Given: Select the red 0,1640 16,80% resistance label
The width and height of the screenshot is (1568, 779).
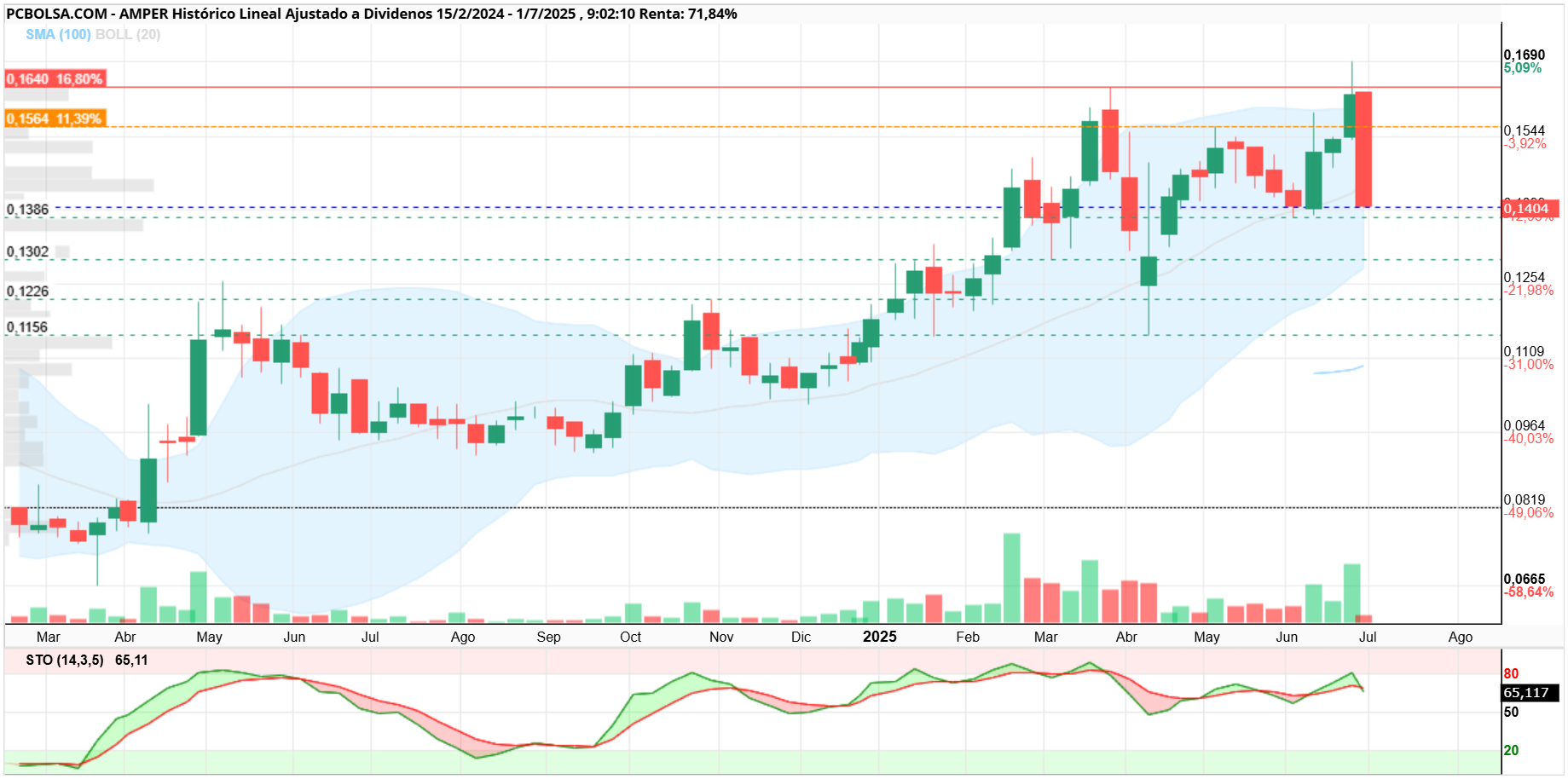Looking at the screenshot, I should 55,78.
